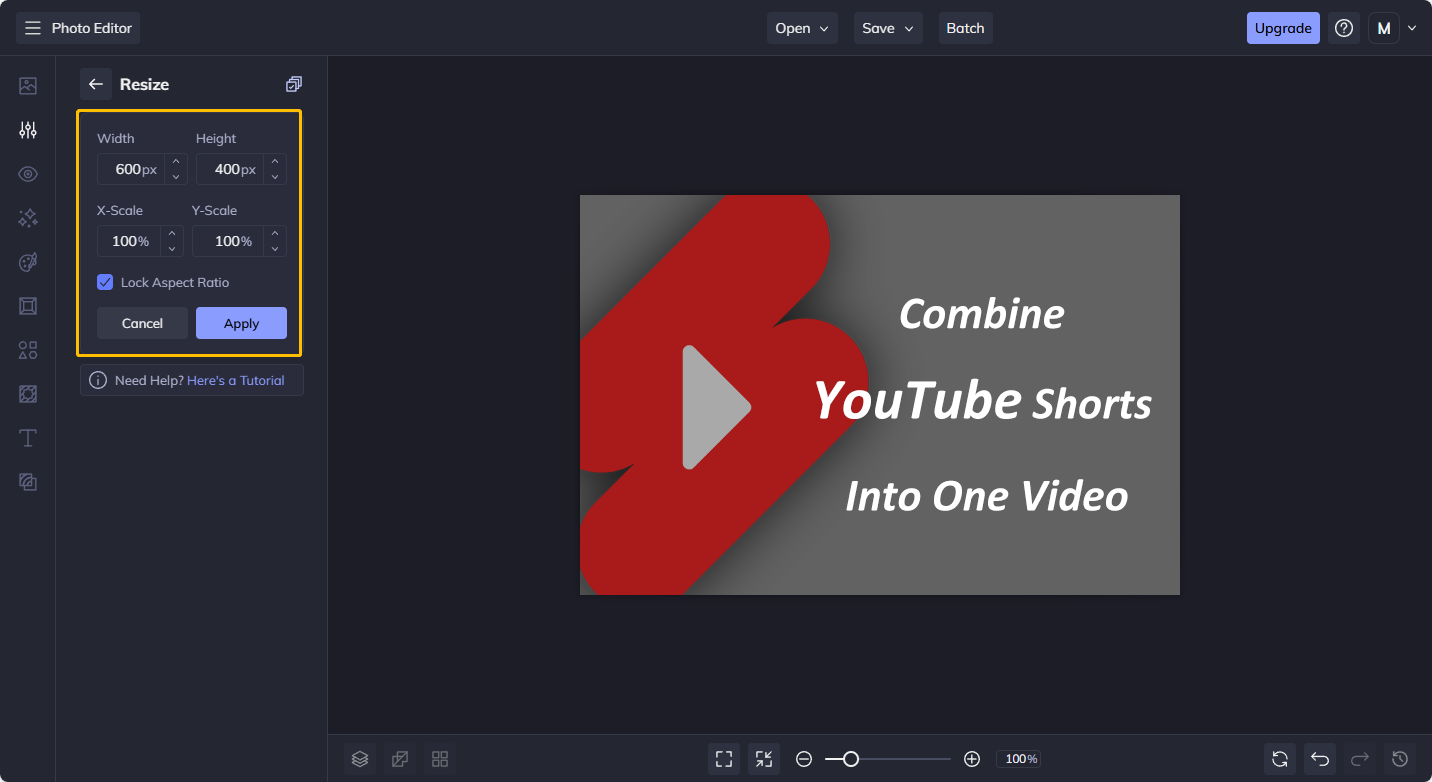Apply the resize settings
The height and width of the screenshot is (782, 1432).
(241, 323)
